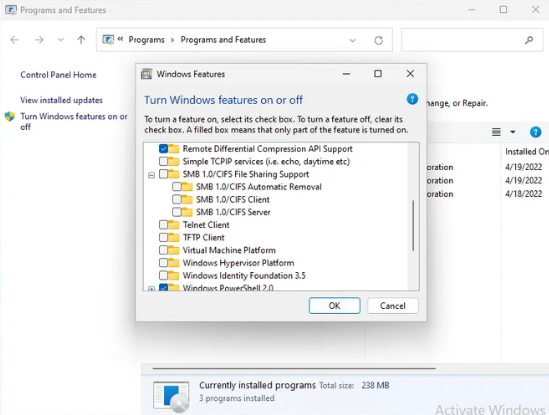Sort by the Installed On column header
The height and width of the screenshot is (415, 549).
[x=527, y=151]
